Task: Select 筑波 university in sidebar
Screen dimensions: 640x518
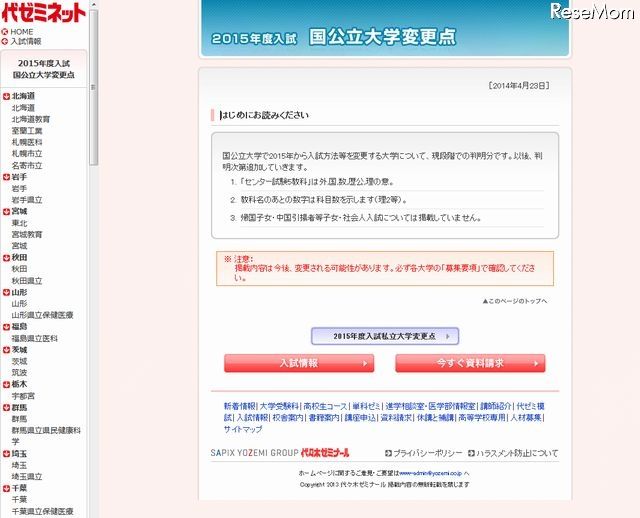Action: [x=19, y=373]
